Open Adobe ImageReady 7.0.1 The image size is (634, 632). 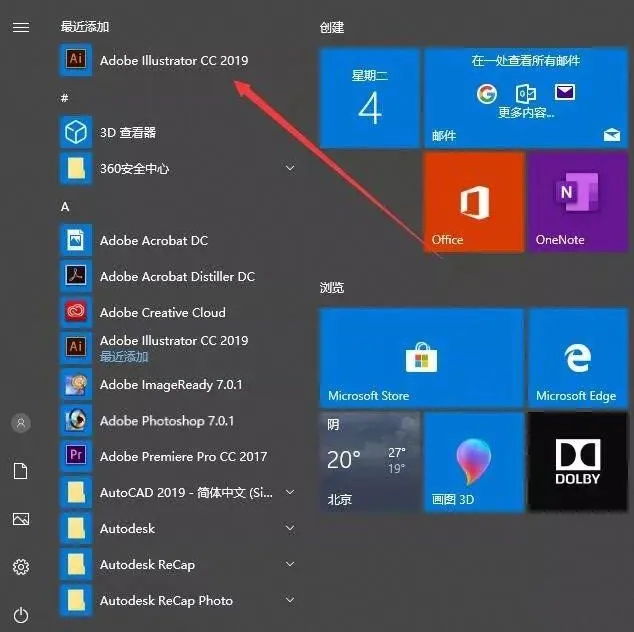(178, 384)
